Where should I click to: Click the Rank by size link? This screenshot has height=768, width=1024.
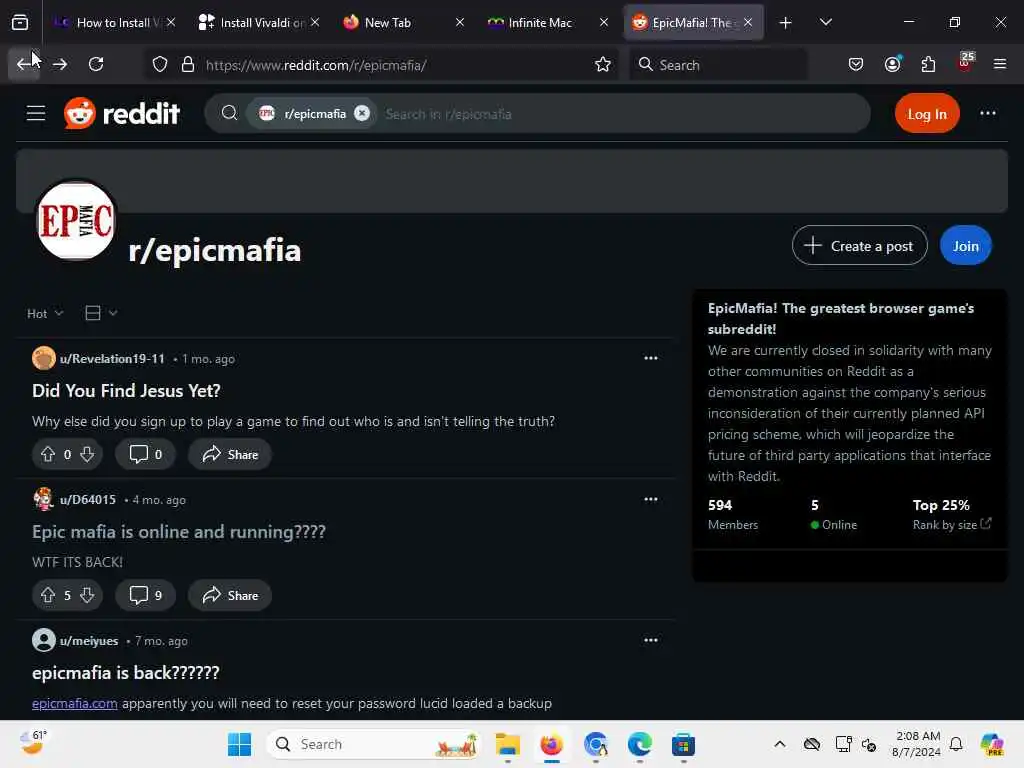click(952, 524)
